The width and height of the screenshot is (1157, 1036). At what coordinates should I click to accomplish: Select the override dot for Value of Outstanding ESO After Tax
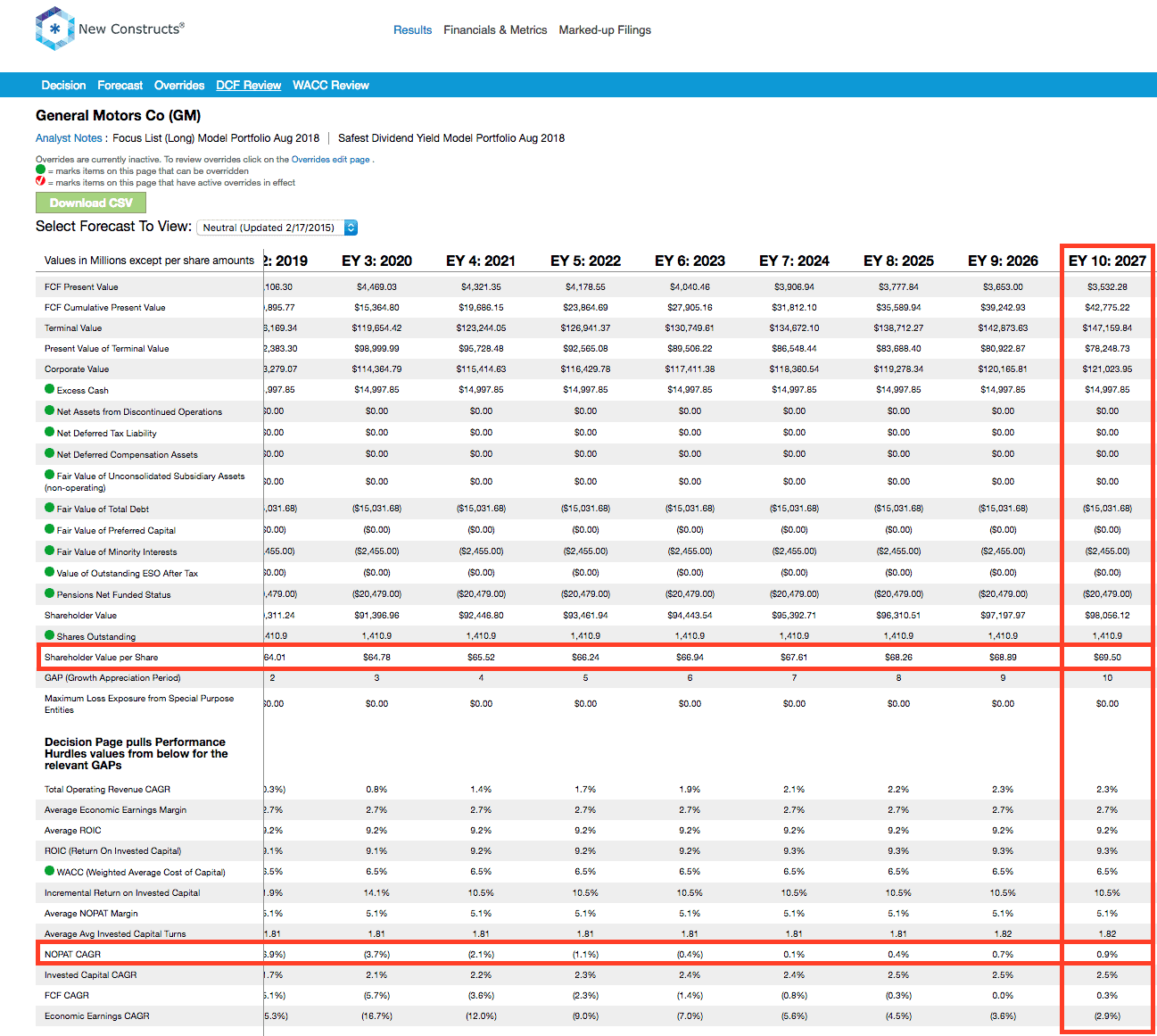tap(50, 572)
